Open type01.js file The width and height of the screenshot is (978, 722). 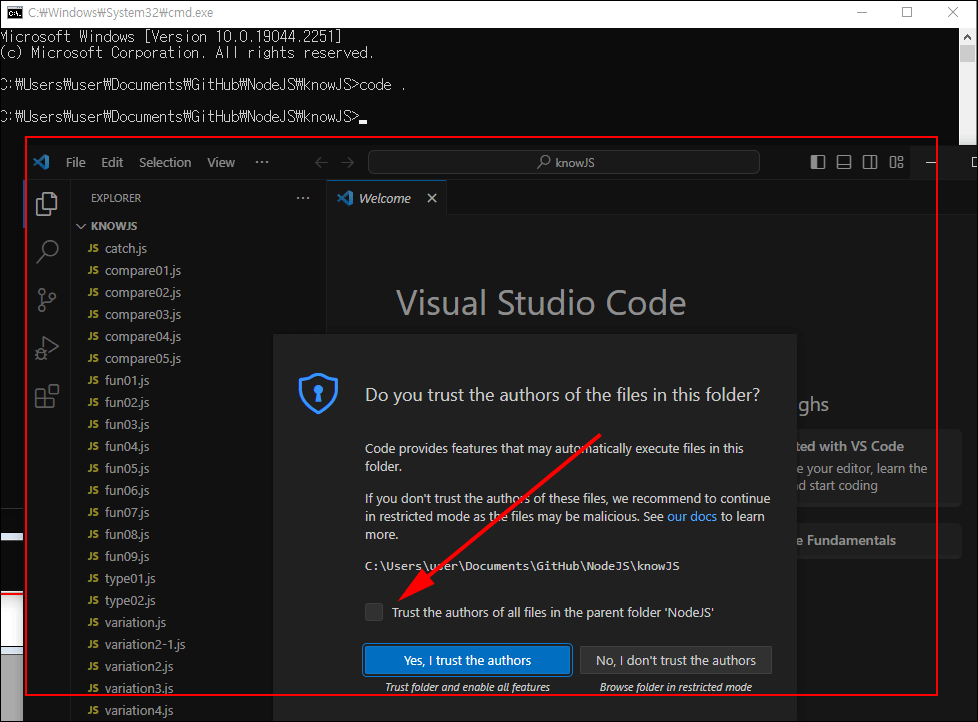click(130, 579)
